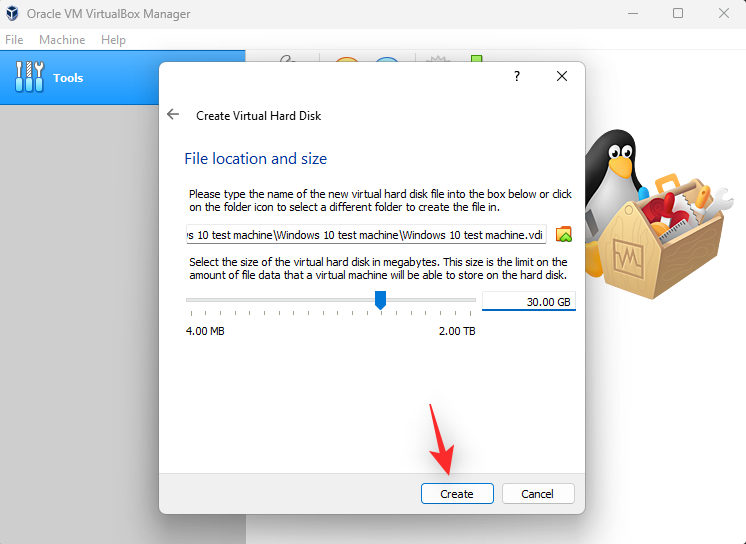Go back using the dialog's left arrow
Viewport: 746px width, 544px height.
(x=173, y=115)
